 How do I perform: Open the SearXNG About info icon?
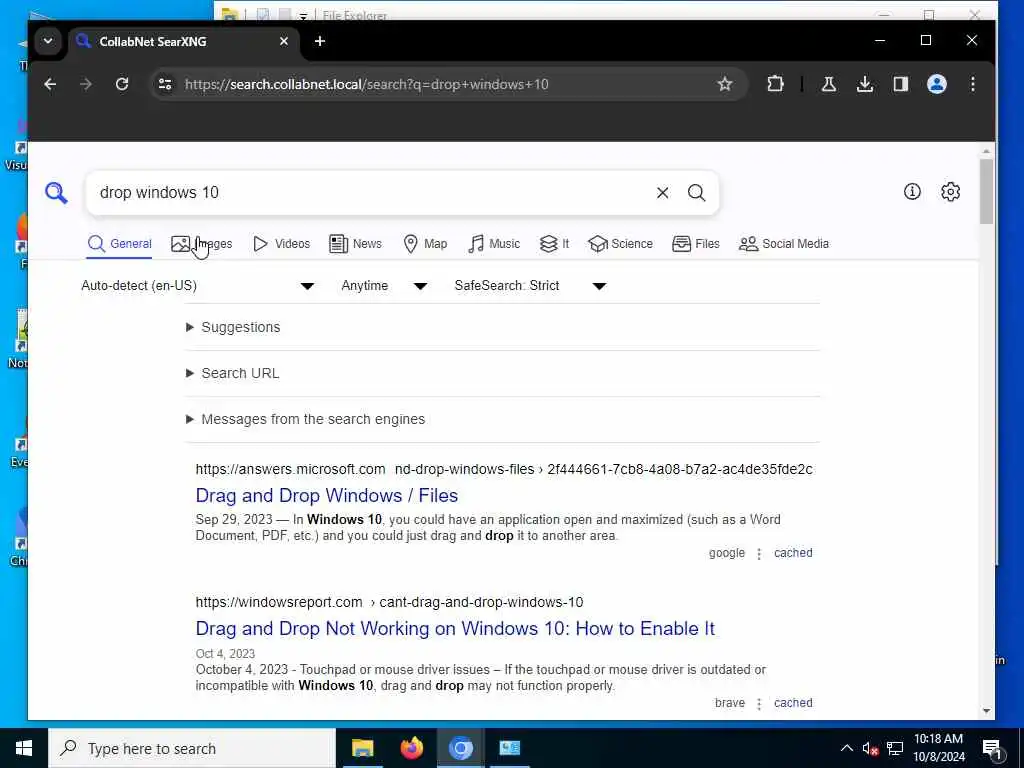click(x=912, y=192)
